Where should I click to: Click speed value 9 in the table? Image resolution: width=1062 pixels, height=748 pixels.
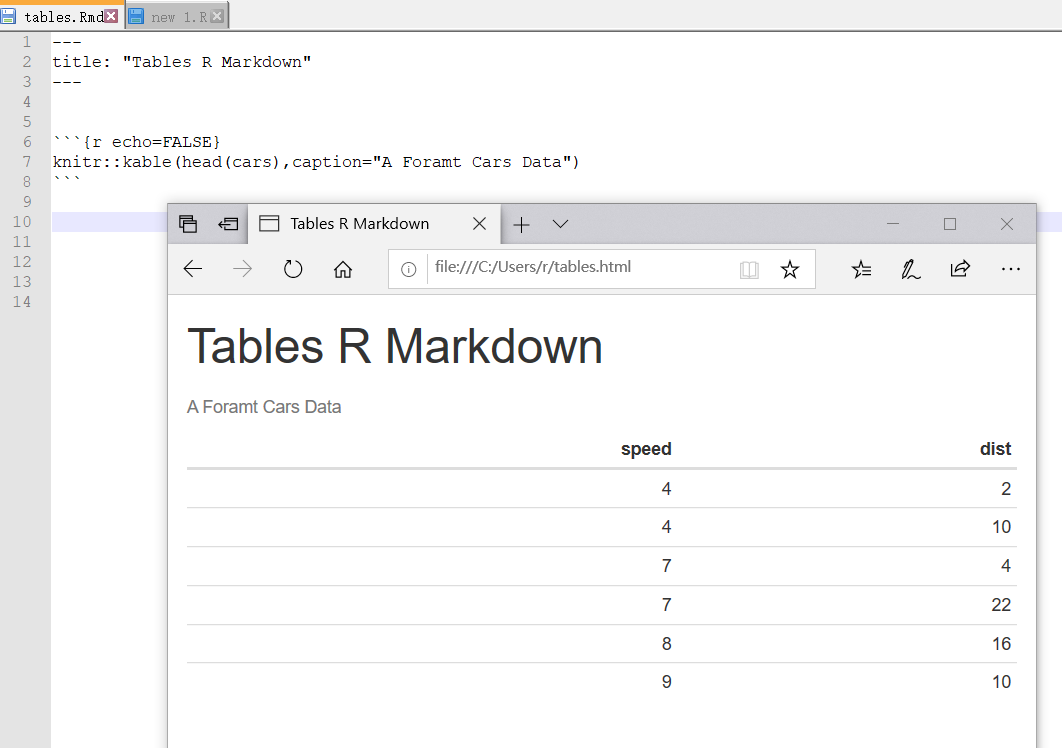tap(666, 682)
